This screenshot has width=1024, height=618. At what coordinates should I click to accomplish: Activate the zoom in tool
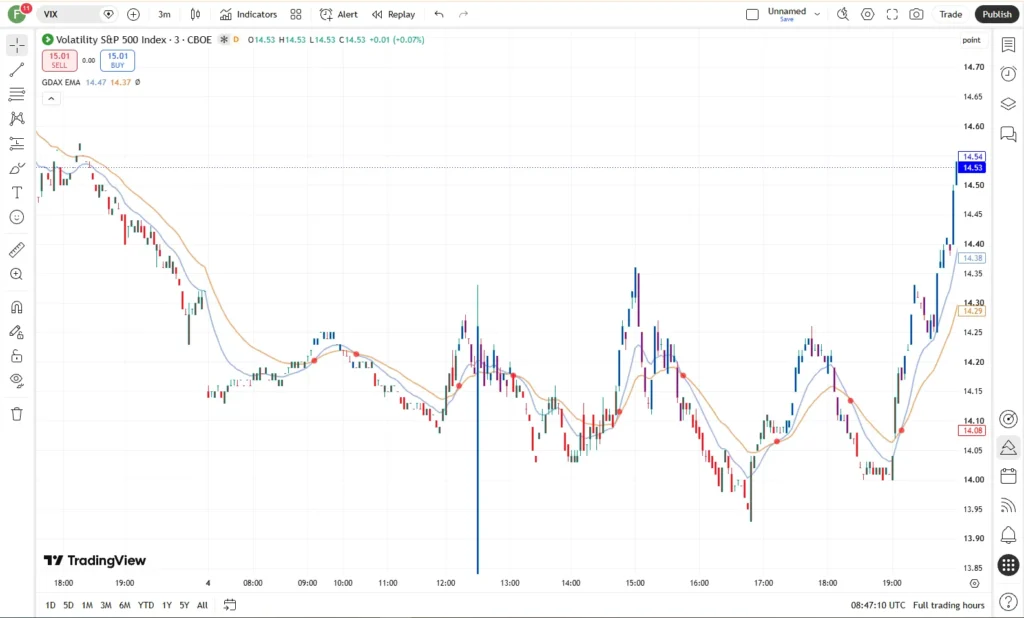pyautogui.click(x=17, y=274)
